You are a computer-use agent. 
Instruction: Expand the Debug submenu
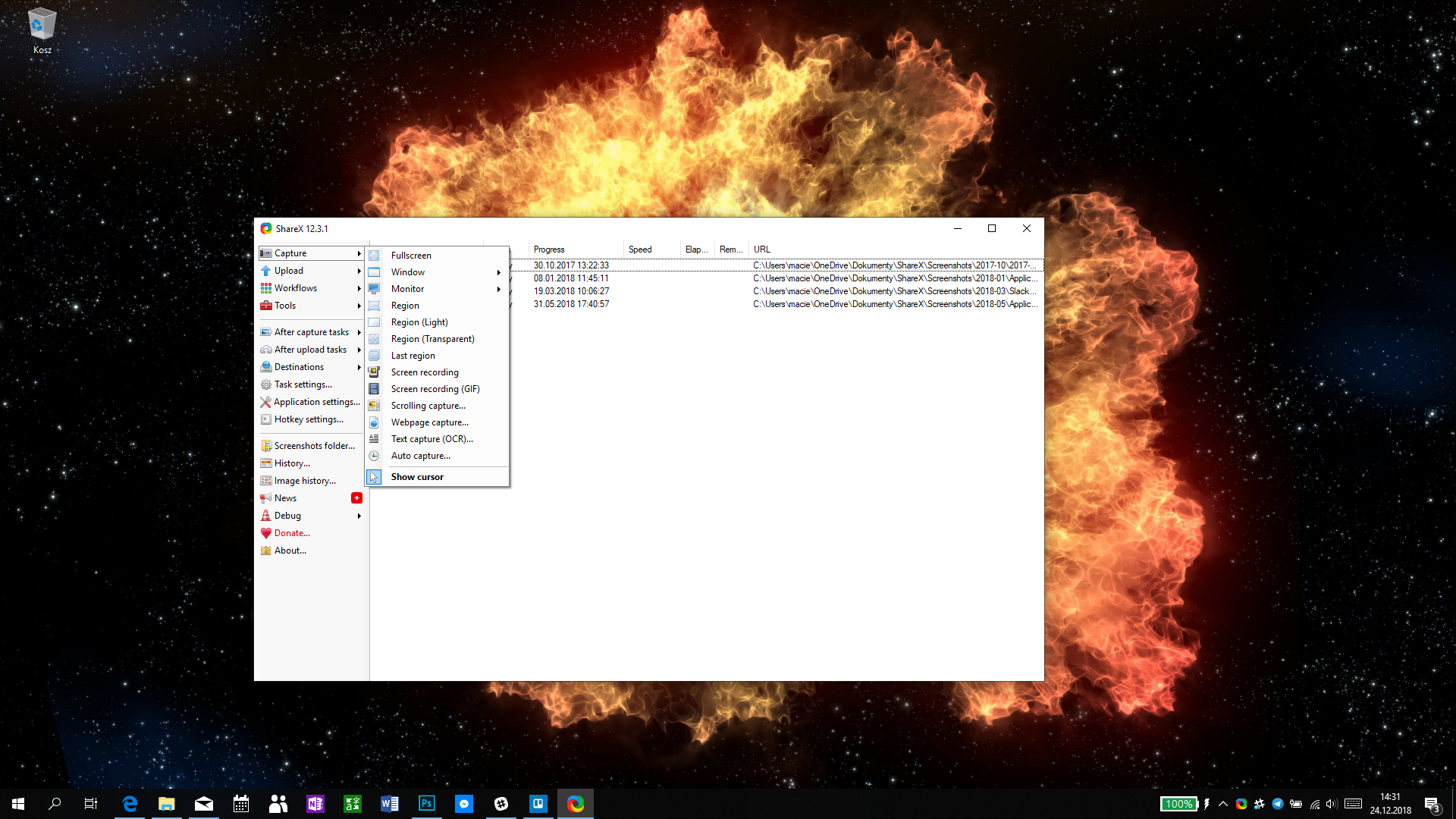point(311,516)
